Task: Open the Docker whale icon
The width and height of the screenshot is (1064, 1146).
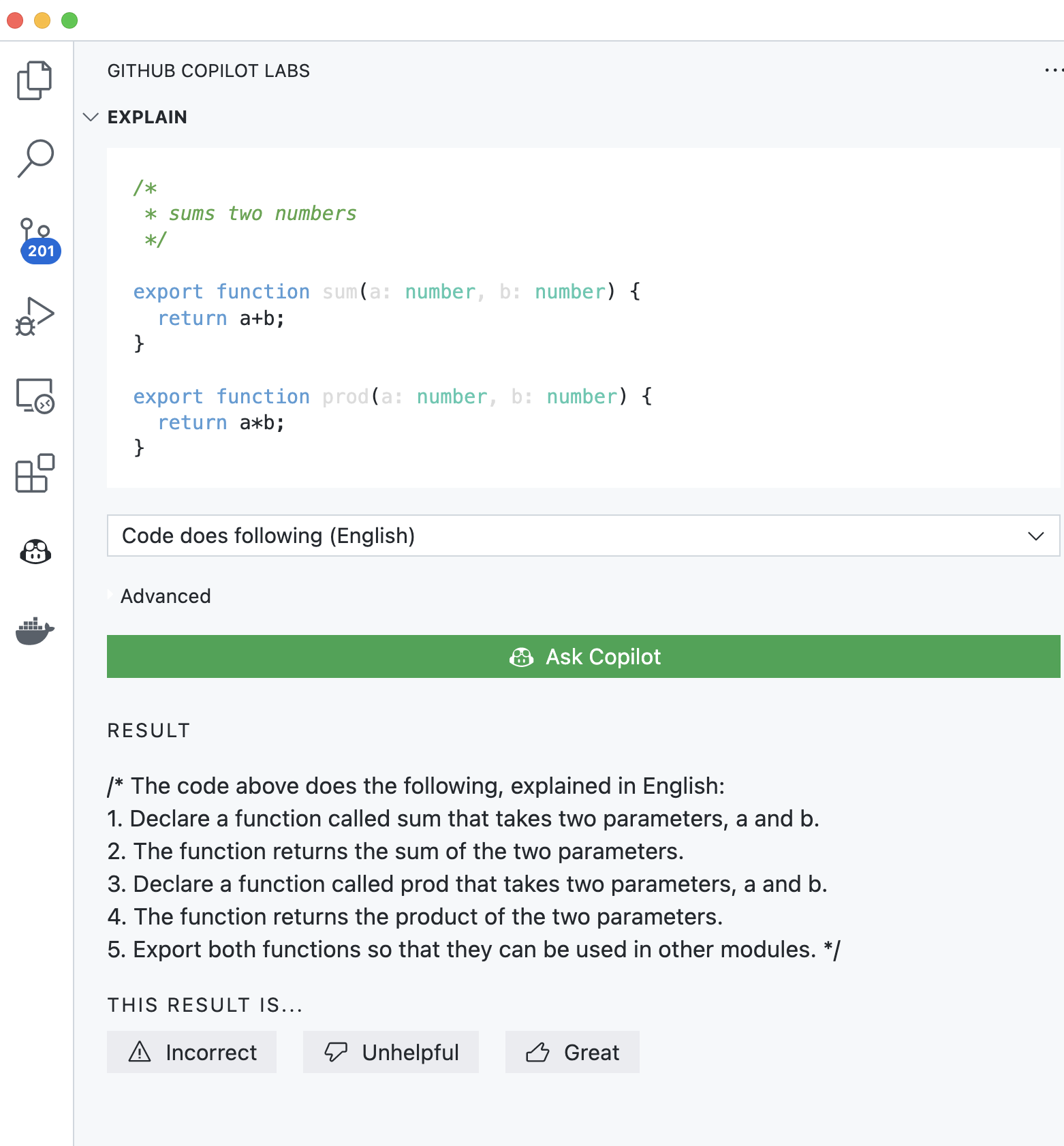Action: pyautogui.click(x=35, y=630)
